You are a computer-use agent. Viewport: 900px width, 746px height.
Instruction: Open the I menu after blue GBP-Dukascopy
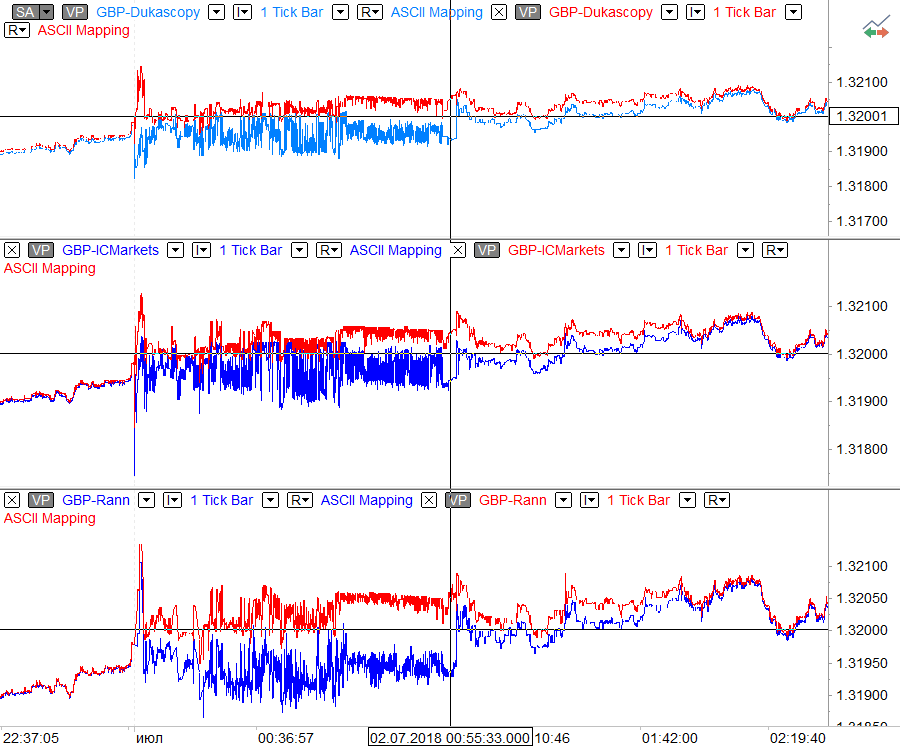243,12
